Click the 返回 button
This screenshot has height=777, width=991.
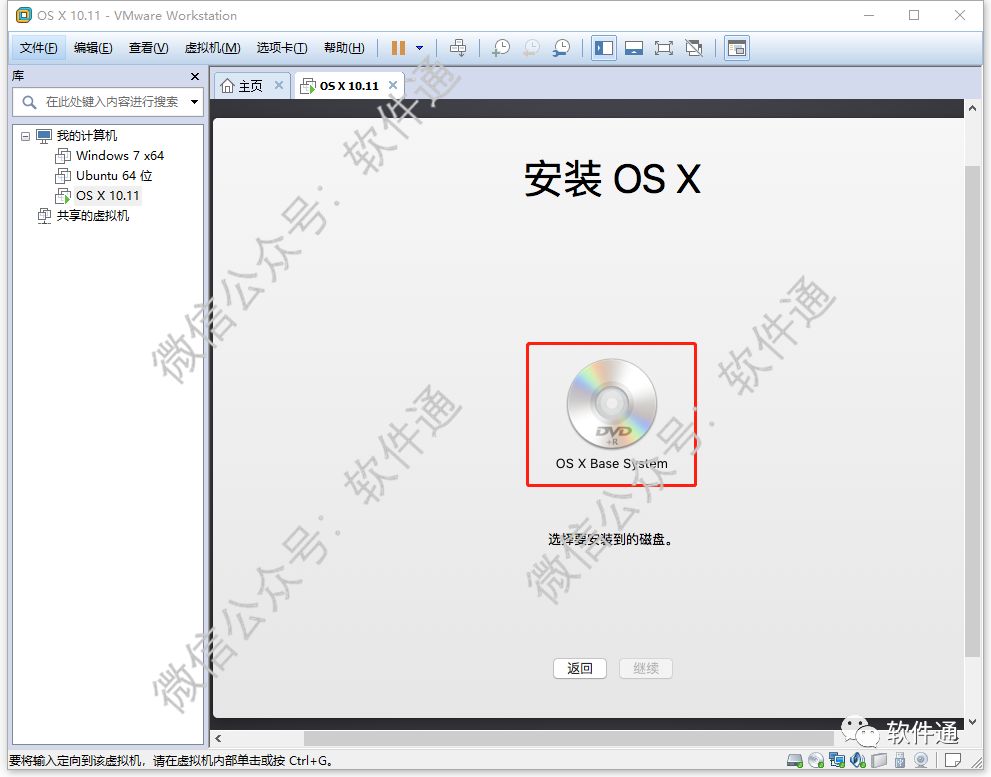[x=580, y=668]
